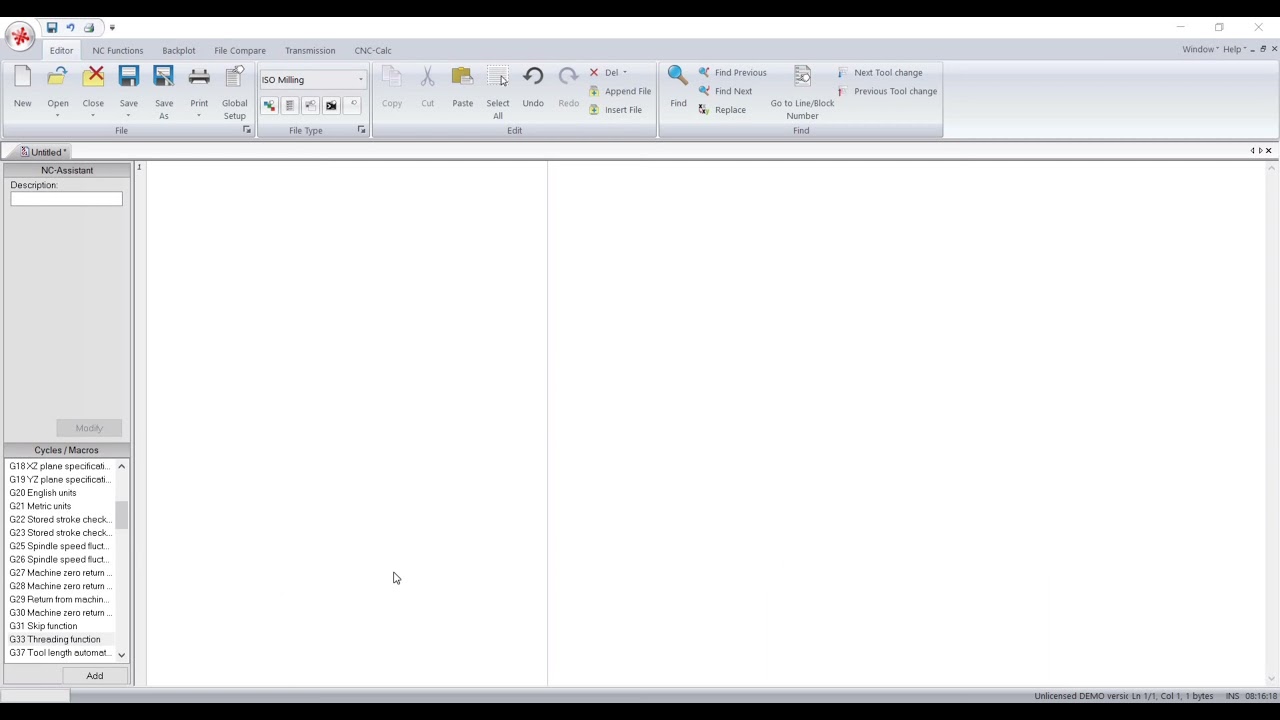Open File Type group dialog launcher

(x=362, y=130)
